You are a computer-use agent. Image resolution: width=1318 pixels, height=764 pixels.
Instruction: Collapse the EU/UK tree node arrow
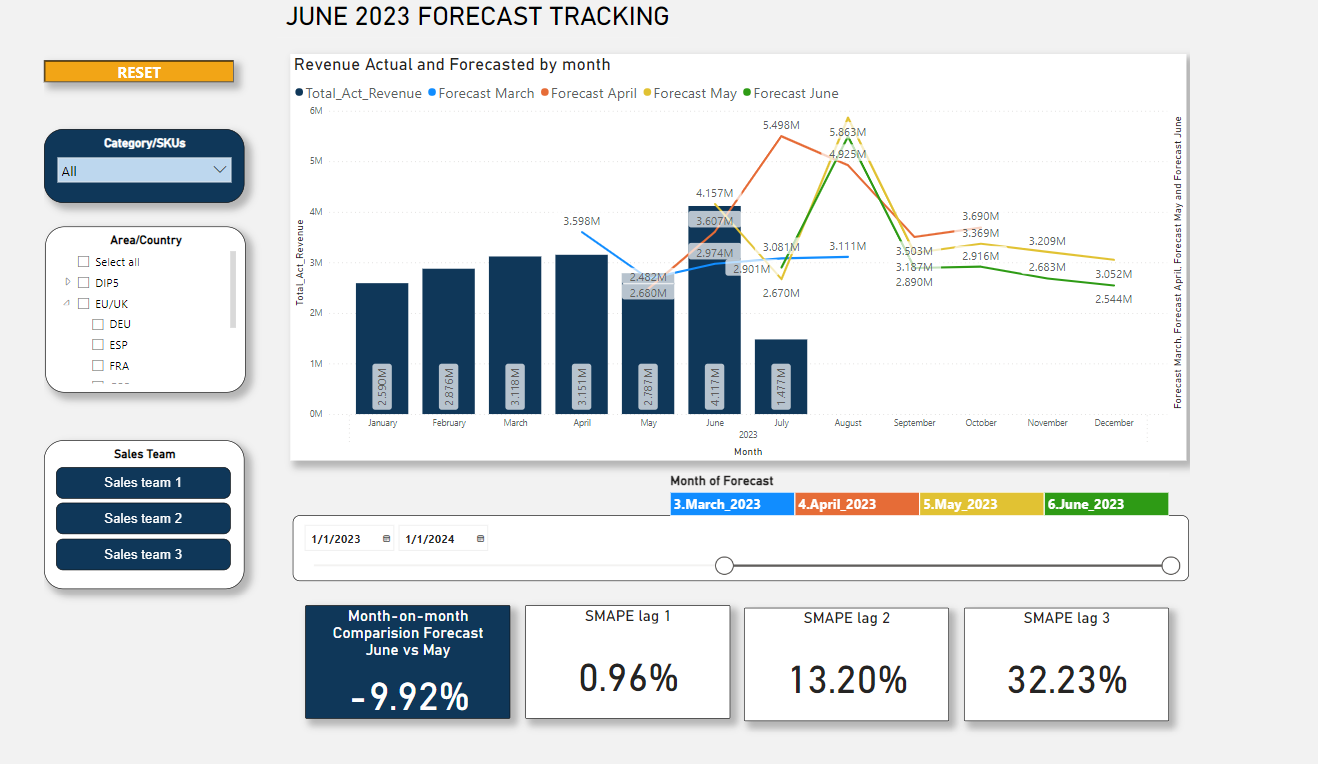68,303
